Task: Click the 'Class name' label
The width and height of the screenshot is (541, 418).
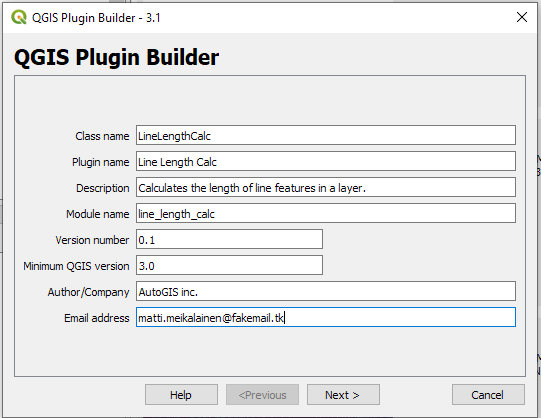Action: [102, 136]
